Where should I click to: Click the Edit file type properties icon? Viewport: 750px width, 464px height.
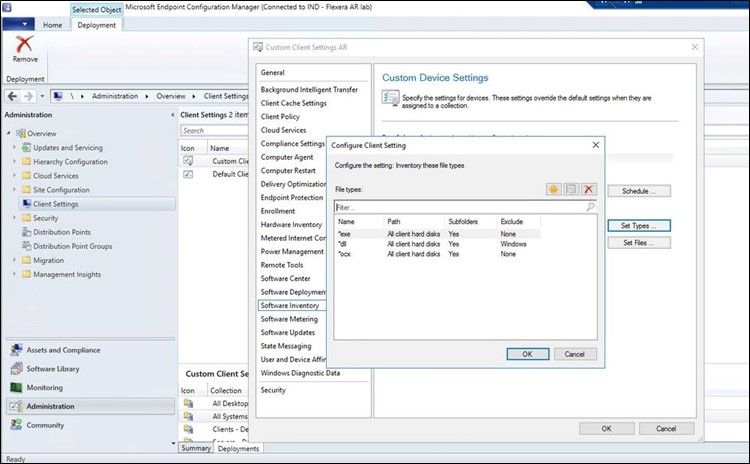point(571,189)
